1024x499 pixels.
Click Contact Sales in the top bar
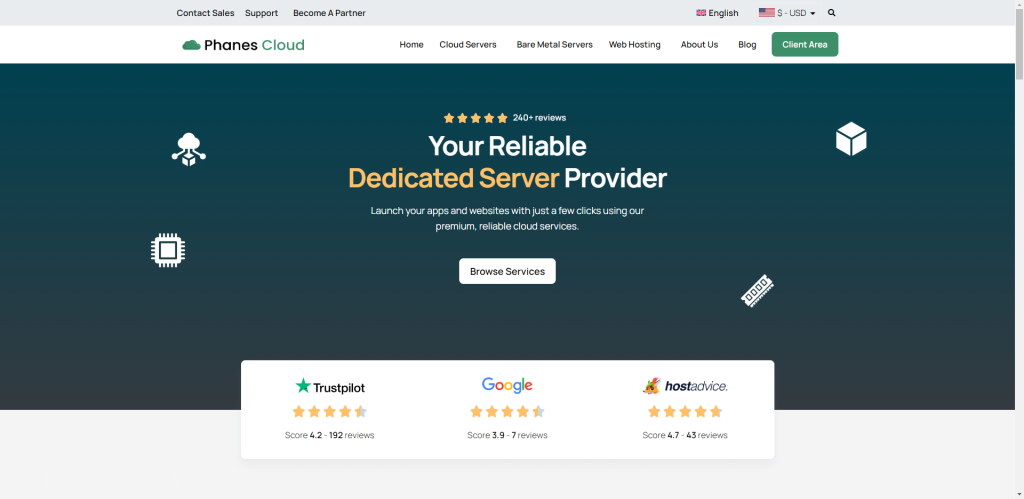[205, 13]
